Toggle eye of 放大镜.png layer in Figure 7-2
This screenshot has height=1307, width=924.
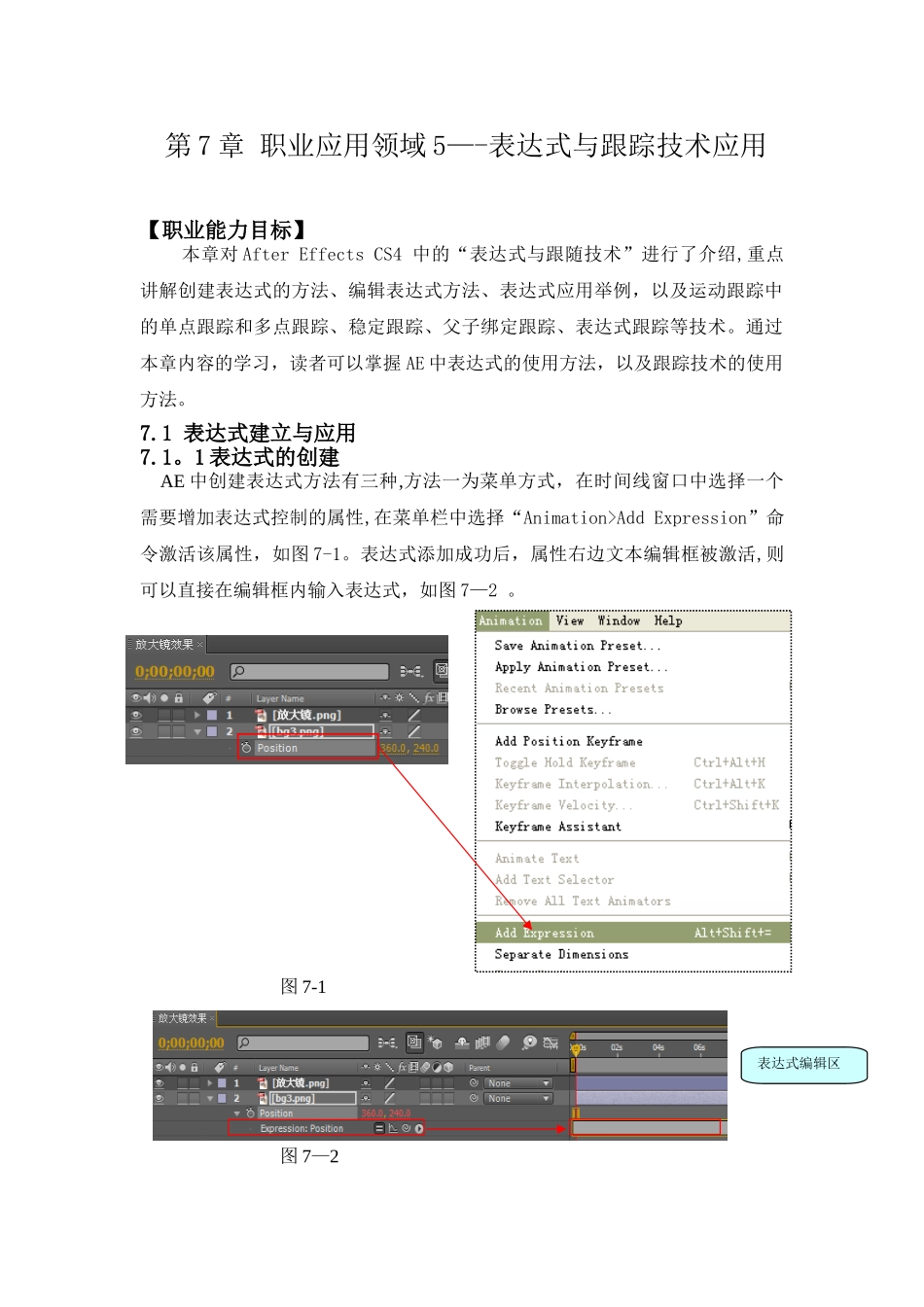pos(160,1083)
